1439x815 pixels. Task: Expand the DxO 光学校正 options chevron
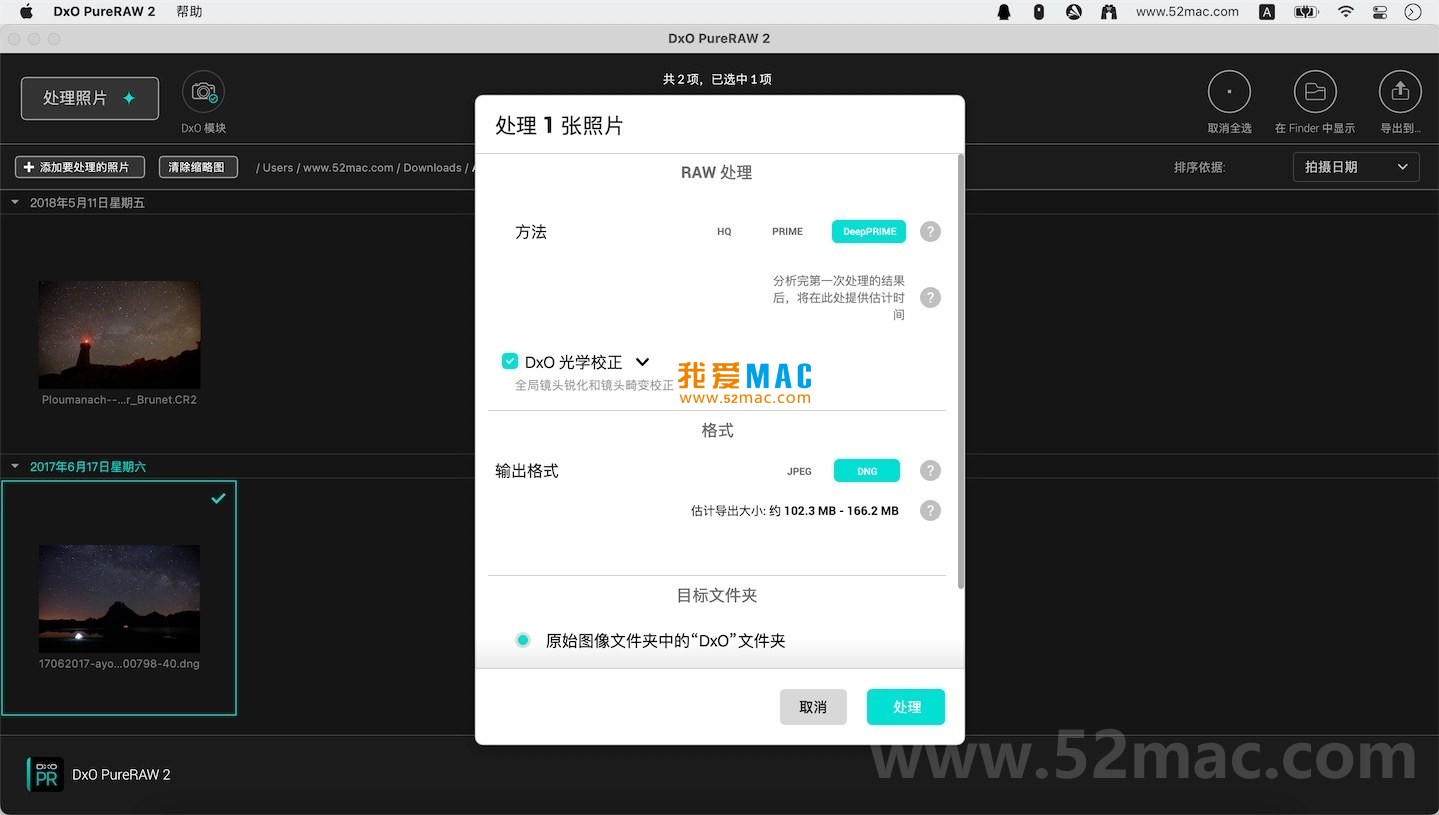tap(642, 362)
